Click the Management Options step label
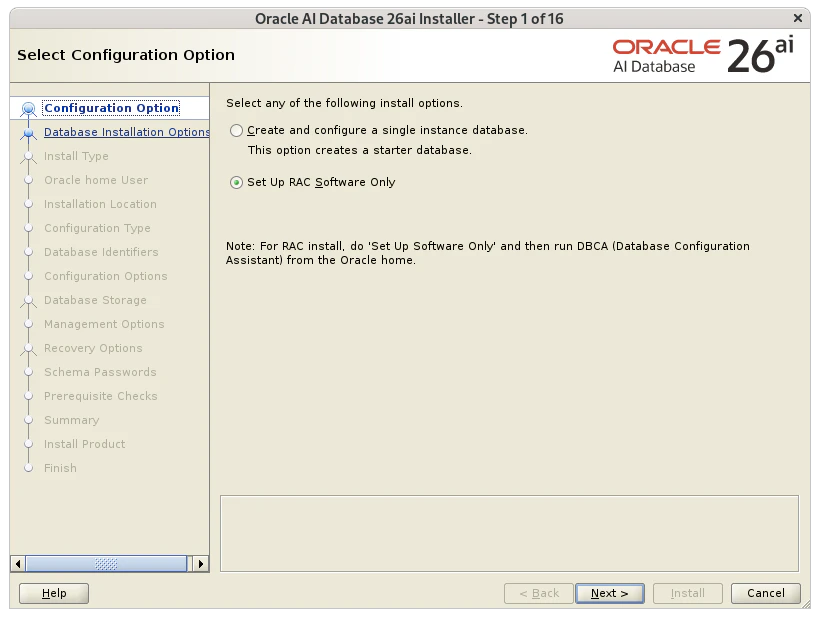Screen dimensions: 820x618 (104, 324)
